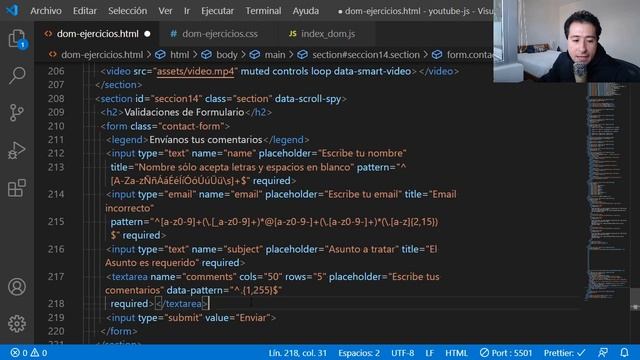This screenshot has height=360, width=640.
Task: Open the Explorer panel icon
Action: 17,38
